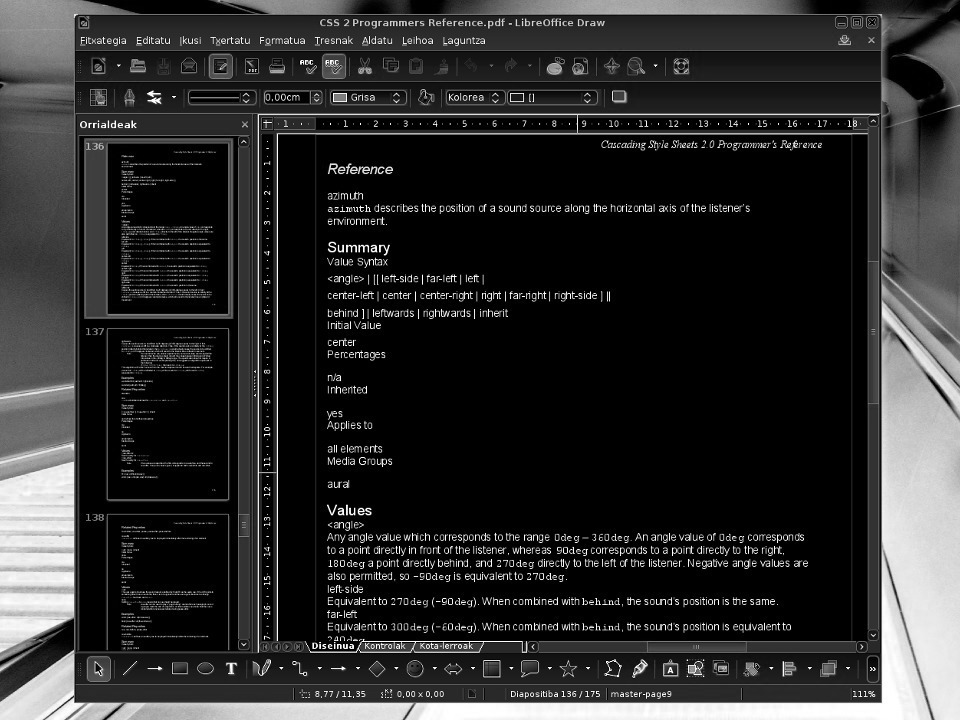The width and height of the screenshot is (960, 720).
Task: Toggle Edit File mode button
Action: pos(220,66)
